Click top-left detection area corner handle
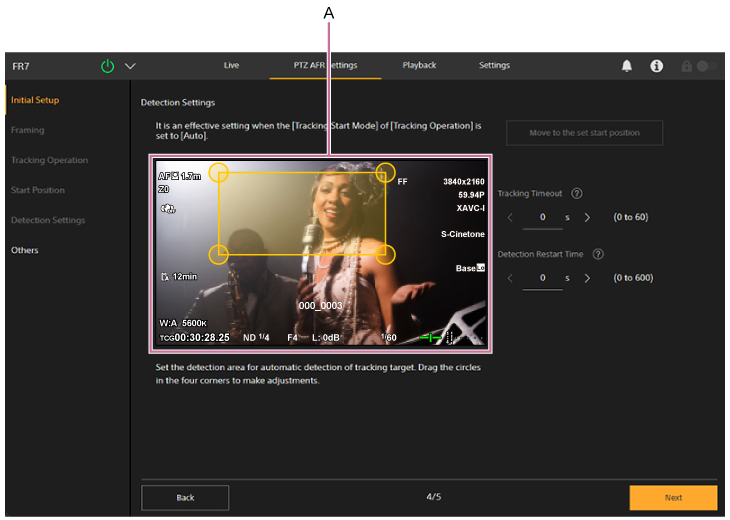 [219, 173]
